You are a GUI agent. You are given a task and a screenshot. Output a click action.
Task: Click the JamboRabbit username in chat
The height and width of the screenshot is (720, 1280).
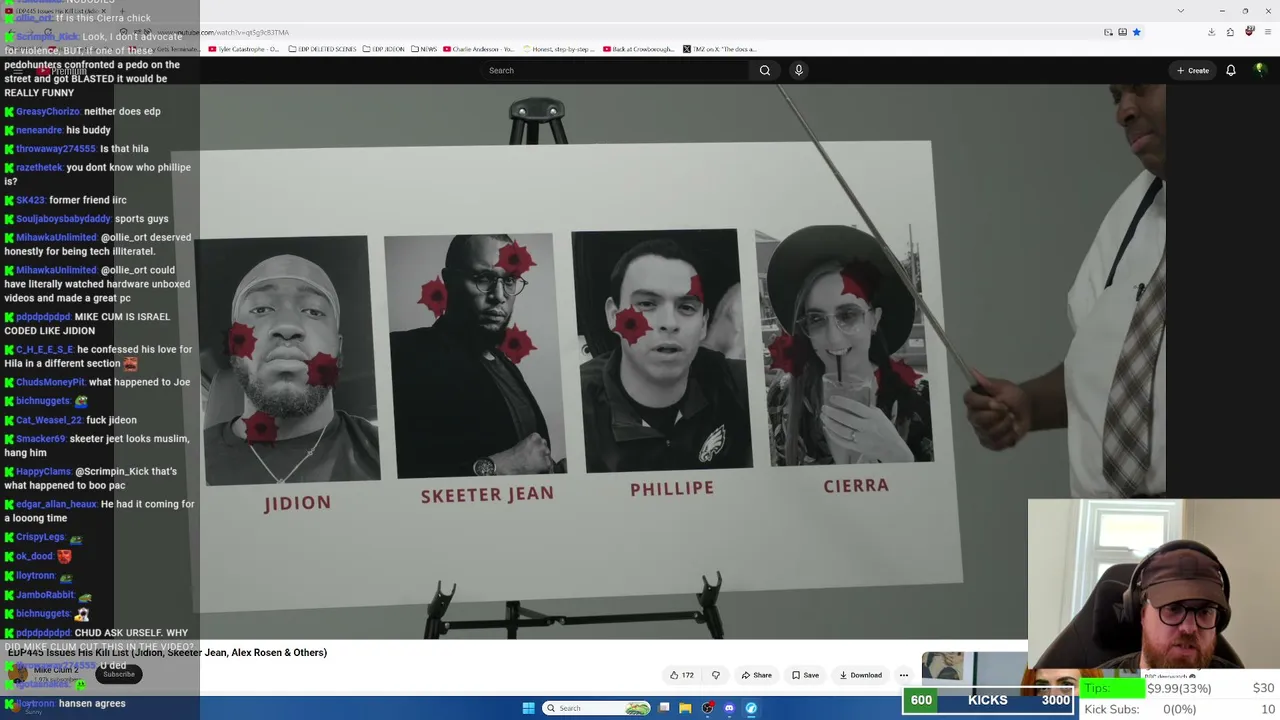click(x=46, y=595)
